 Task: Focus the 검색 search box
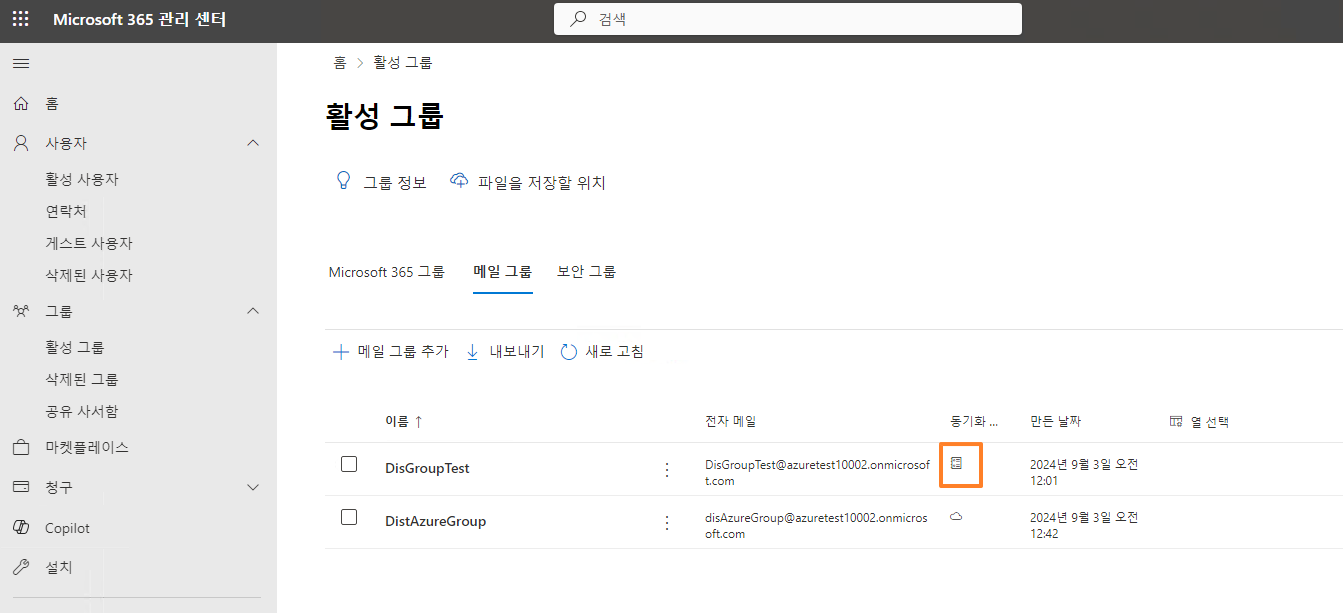[x=788, y=19]
